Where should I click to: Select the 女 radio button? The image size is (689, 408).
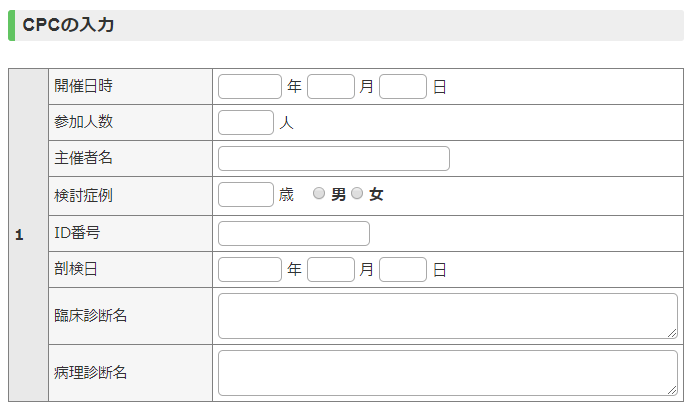(357, 193)
